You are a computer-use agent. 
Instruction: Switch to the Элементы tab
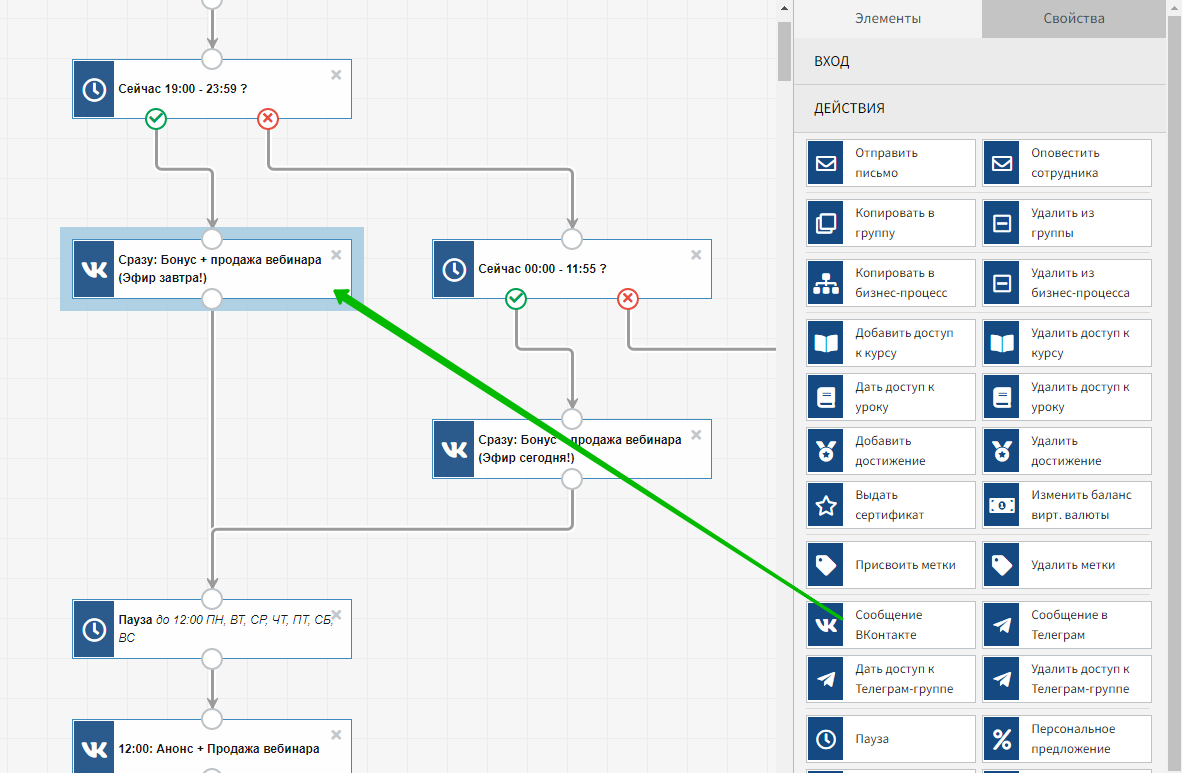point(887,18)
